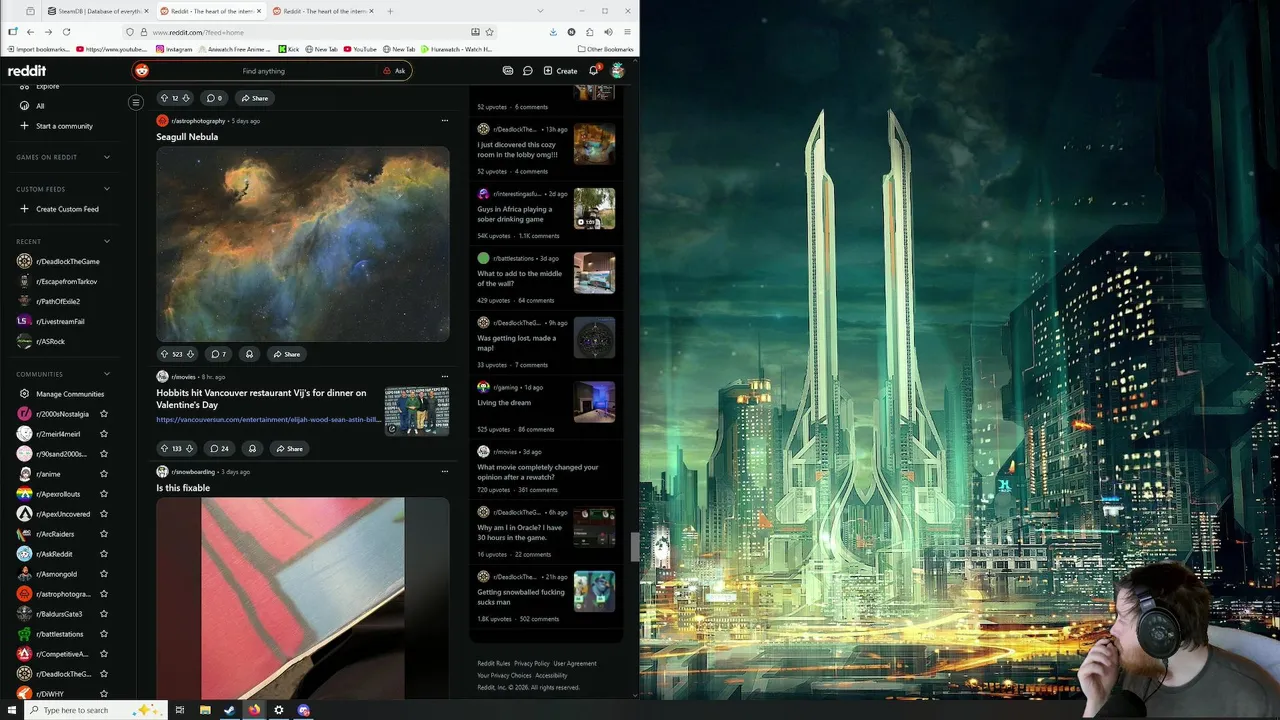Viewport: 1280px width, 720px height.
Task: Open the Reddit chat icon
Action: click(x=528, y=71)
